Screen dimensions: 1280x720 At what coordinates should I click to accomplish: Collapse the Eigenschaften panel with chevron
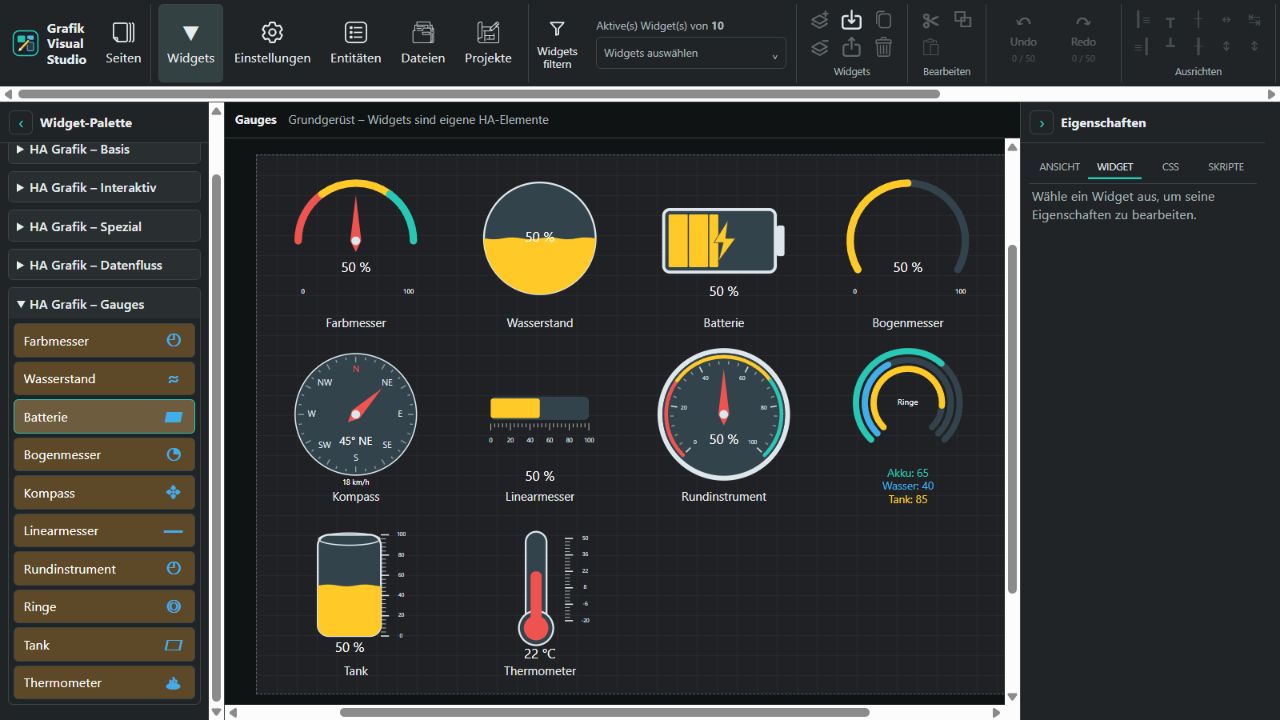point(1042,123)
